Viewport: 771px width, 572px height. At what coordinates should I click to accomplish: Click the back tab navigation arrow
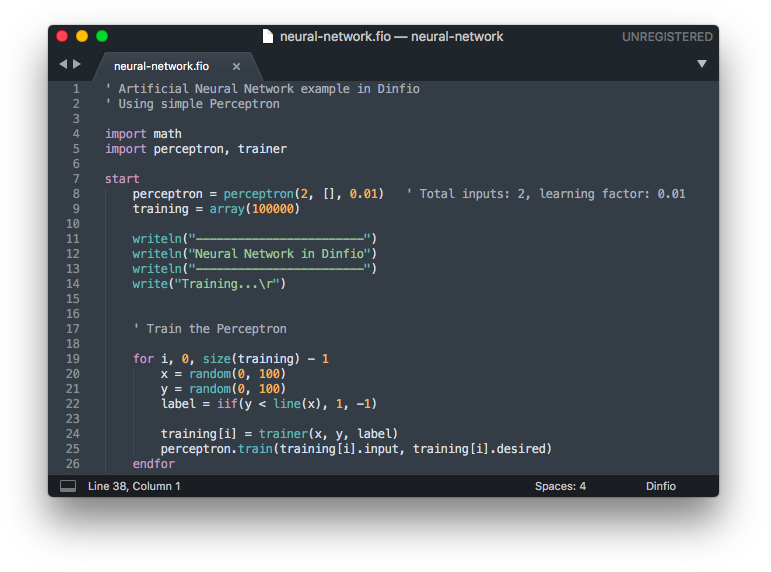point(63,64)
